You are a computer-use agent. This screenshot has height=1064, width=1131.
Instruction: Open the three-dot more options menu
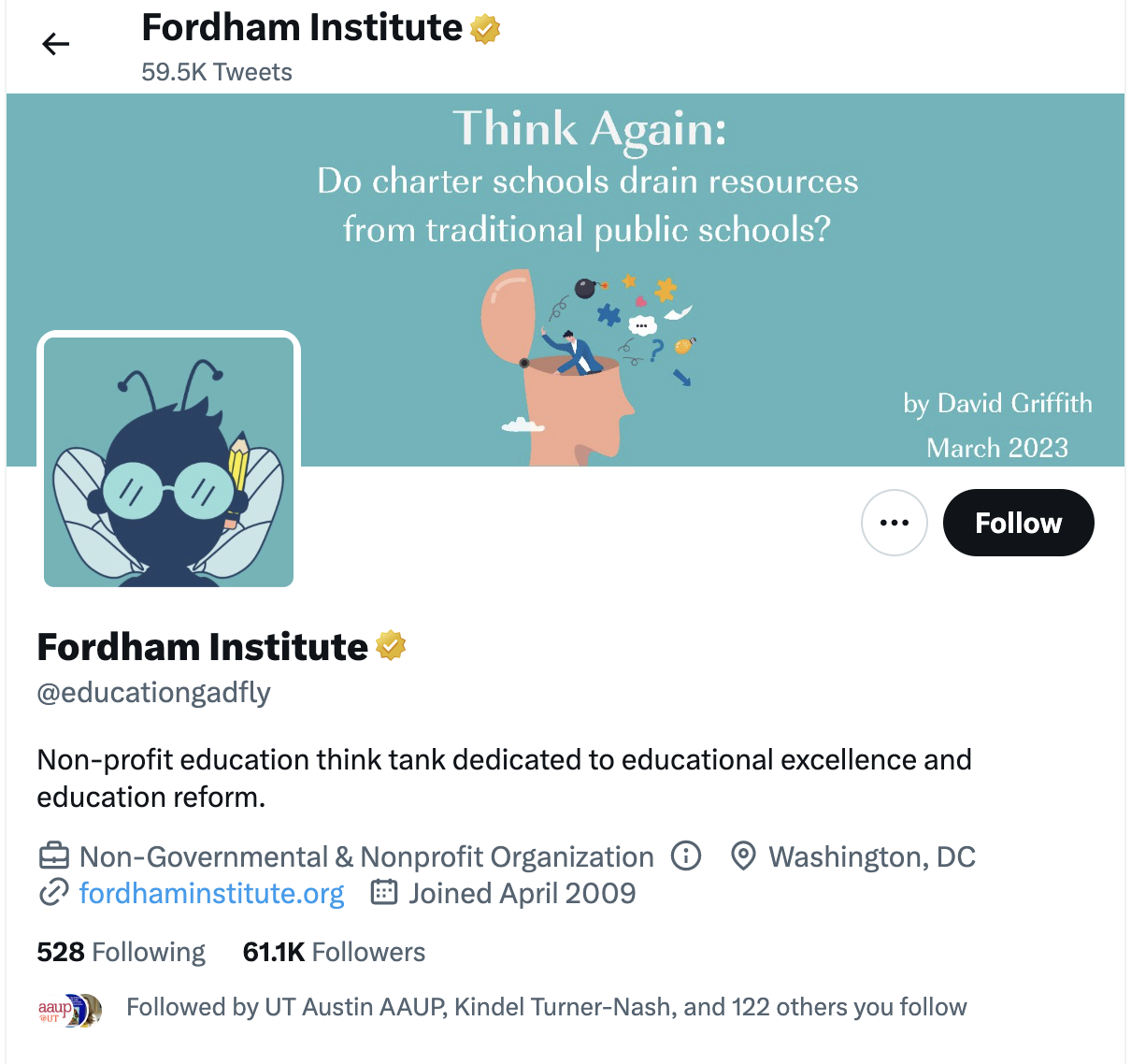point(894,523)
